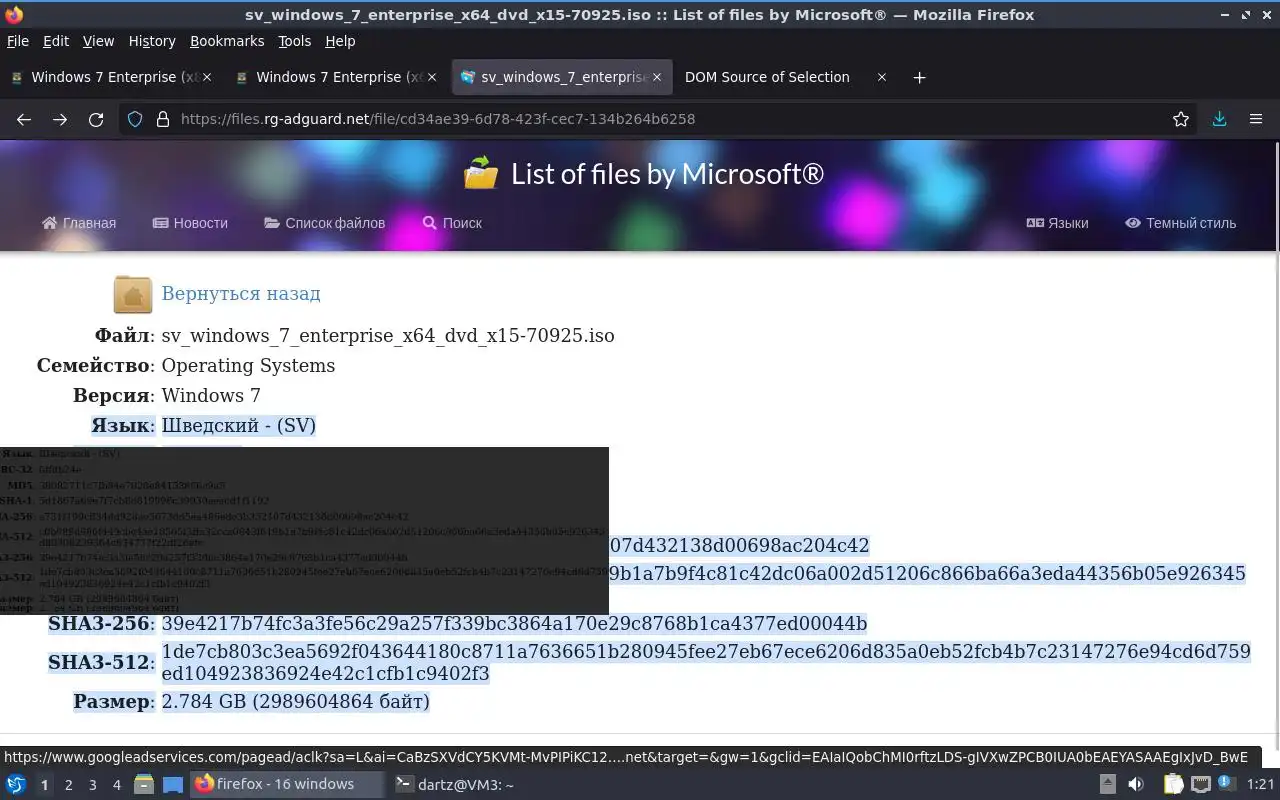1280x800 pixels.
Task: Open the volume speaker tray icon
Action: [1136, 785]
